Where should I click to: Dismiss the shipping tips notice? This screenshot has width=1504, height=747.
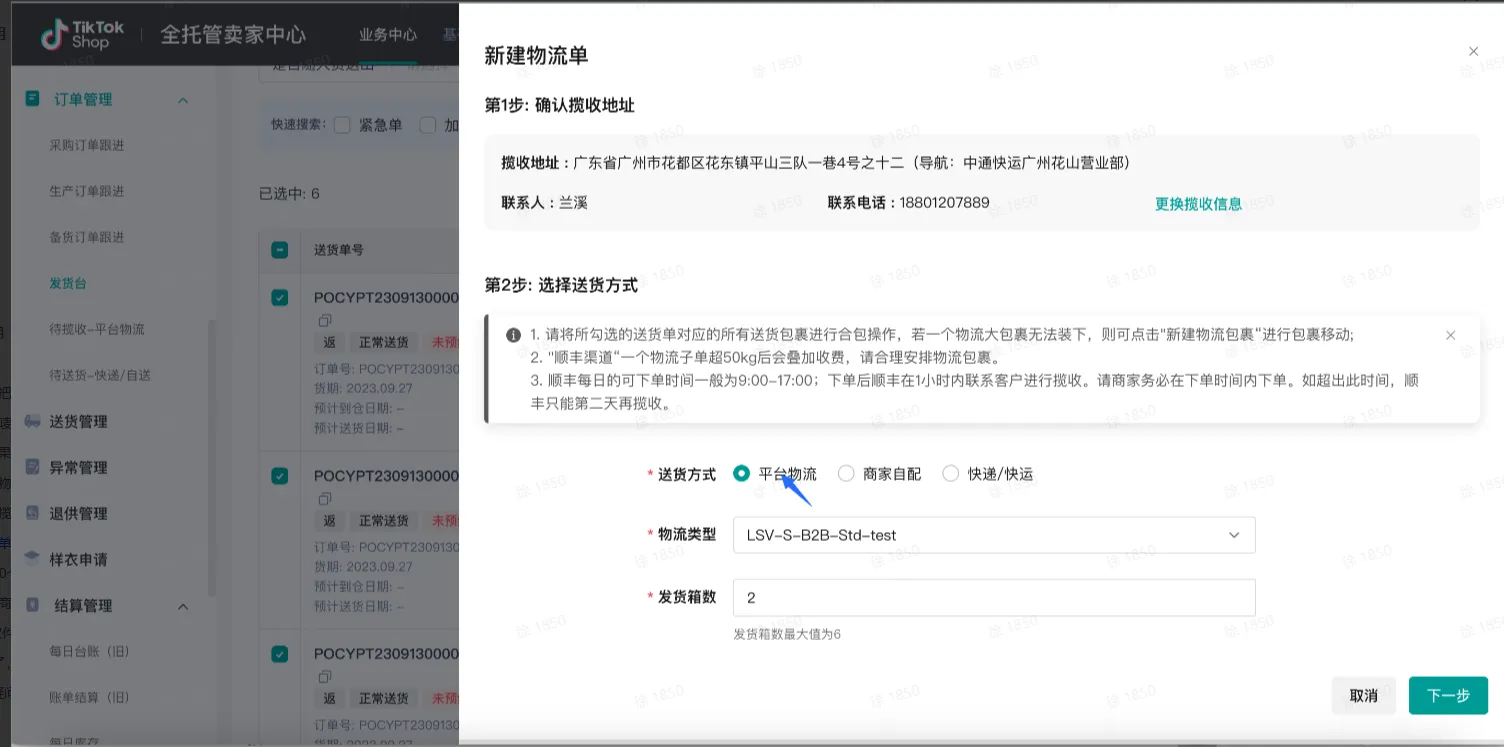click(1450, 335)
